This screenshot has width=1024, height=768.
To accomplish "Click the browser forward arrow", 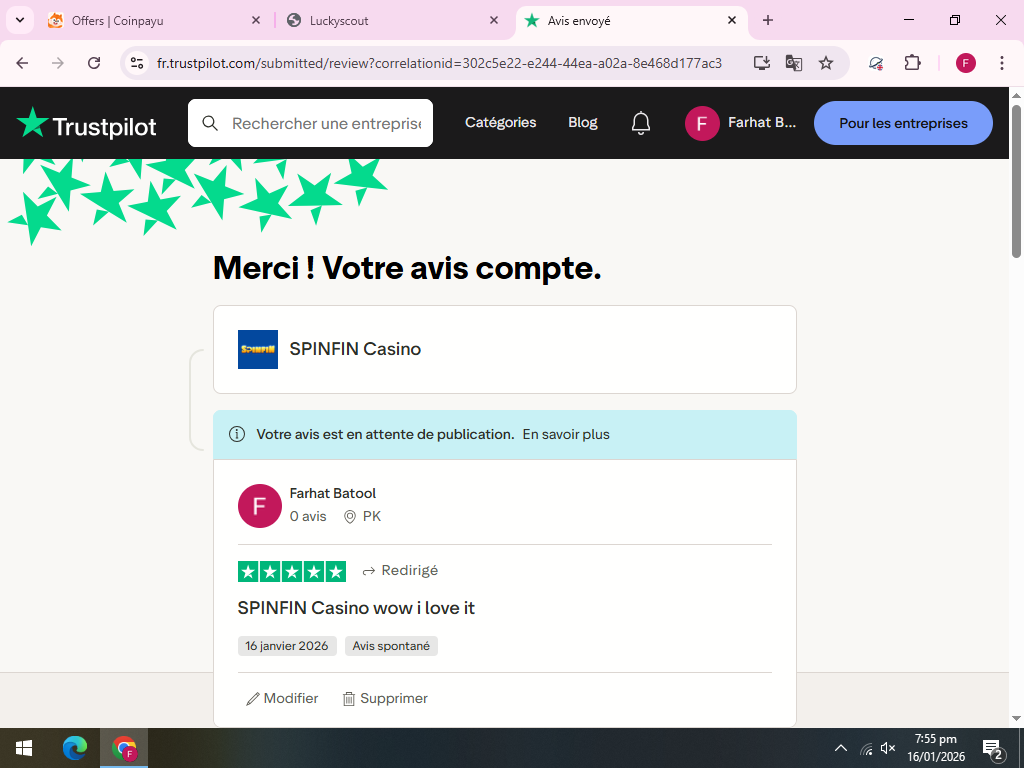I will [58, 63].
